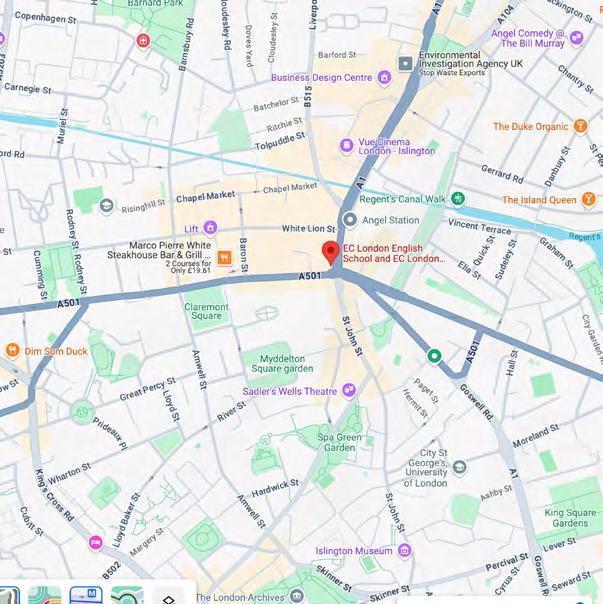The image size is (603, 604).
Task: Select the Islington Museum icon
Action: (x=404, y=550)
